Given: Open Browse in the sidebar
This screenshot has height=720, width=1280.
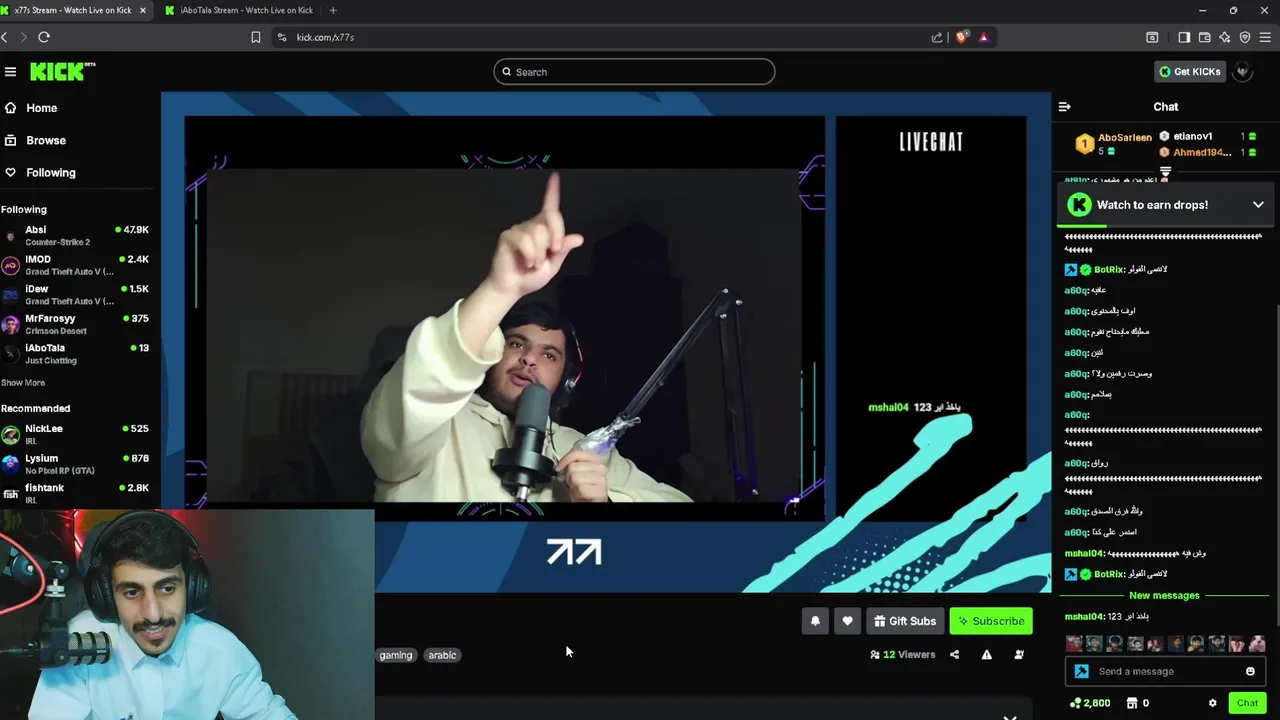Looking at the screenshot, I should [x=45, y=140].
